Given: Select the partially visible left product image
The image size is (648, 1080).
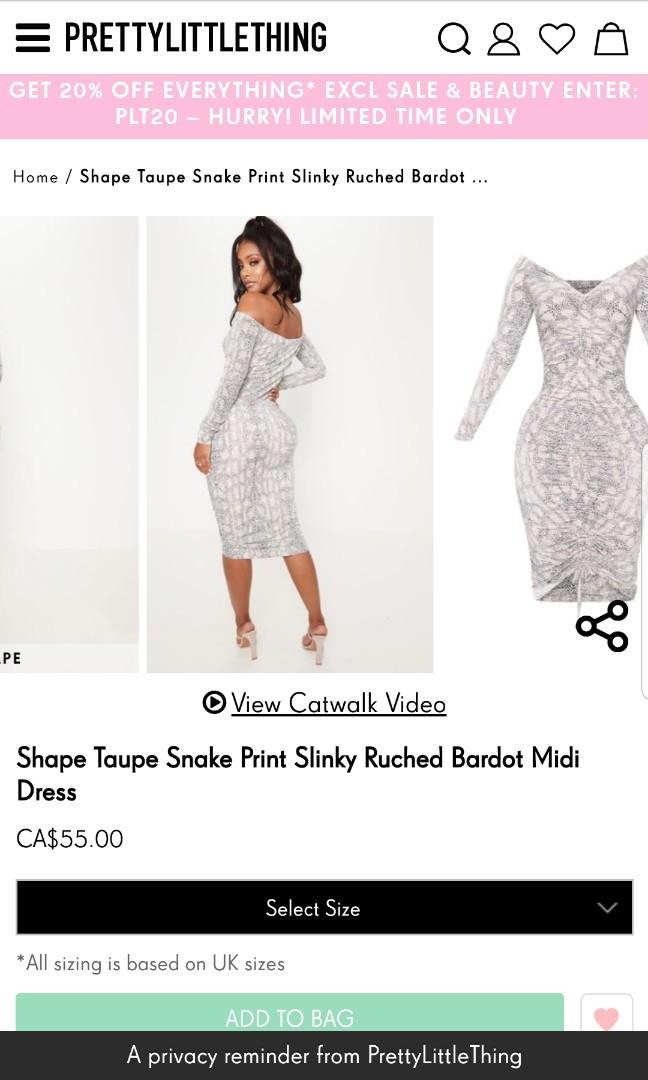Looking at the screenshot, I should click(69, 444).
